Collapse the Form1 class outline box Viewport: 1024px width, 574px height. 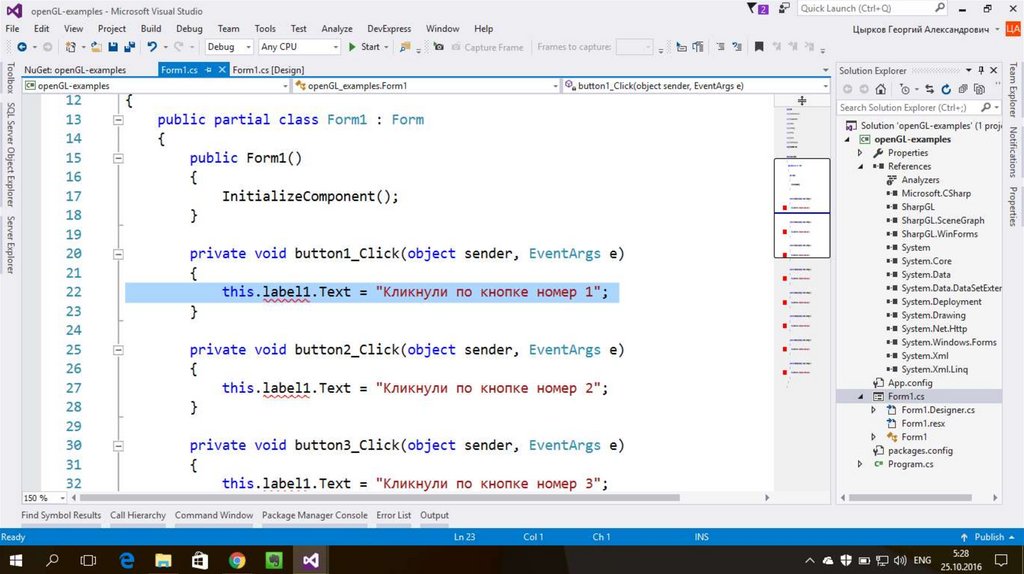point(118,120)
